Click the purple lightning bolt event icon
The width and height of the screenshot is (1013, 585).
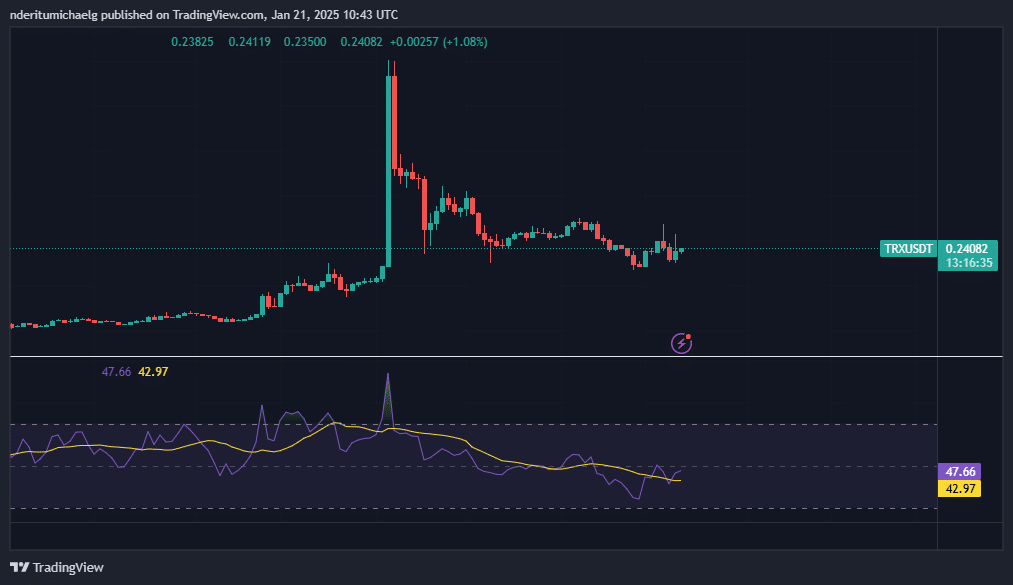pyautogui.click(x=681, y=343)
